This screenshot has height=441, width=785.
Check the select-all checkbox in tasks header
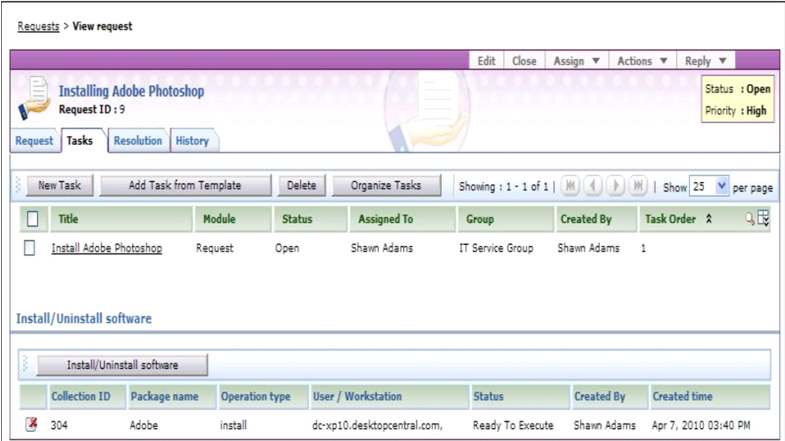point(32,219)
